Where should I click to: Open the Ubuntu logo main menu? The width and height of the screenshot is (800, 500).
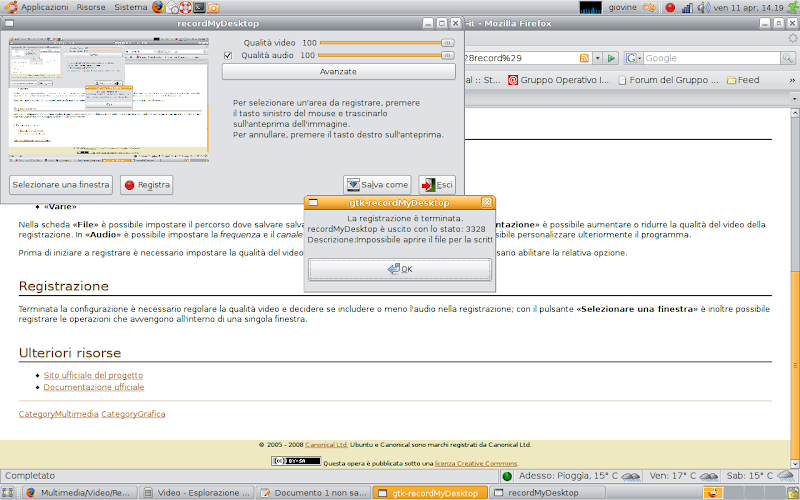coord(10,7)
